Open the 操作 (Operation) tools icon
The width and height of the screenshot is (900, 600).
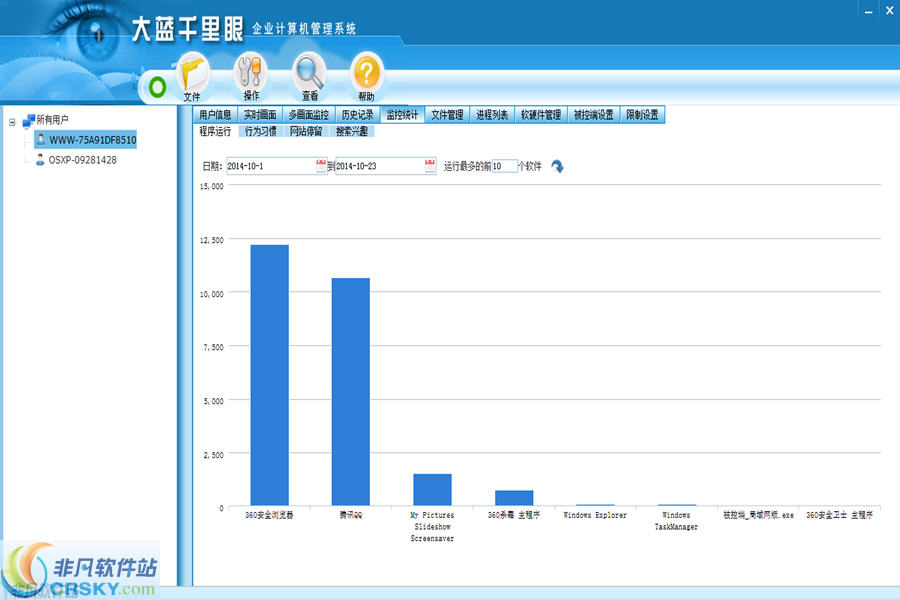pyautogui.click(x=250, y=78)
